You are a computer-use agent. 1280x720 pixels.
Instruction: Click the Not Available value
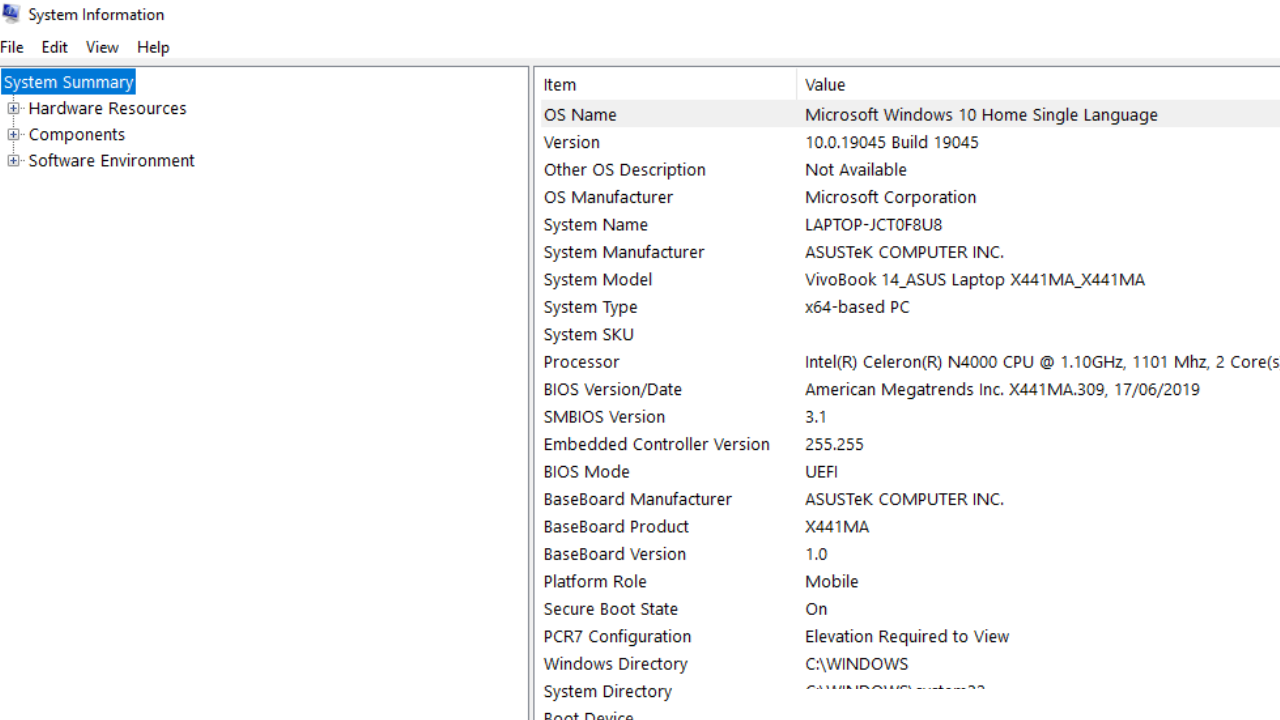pyautogui.click(x=856, y=170)
